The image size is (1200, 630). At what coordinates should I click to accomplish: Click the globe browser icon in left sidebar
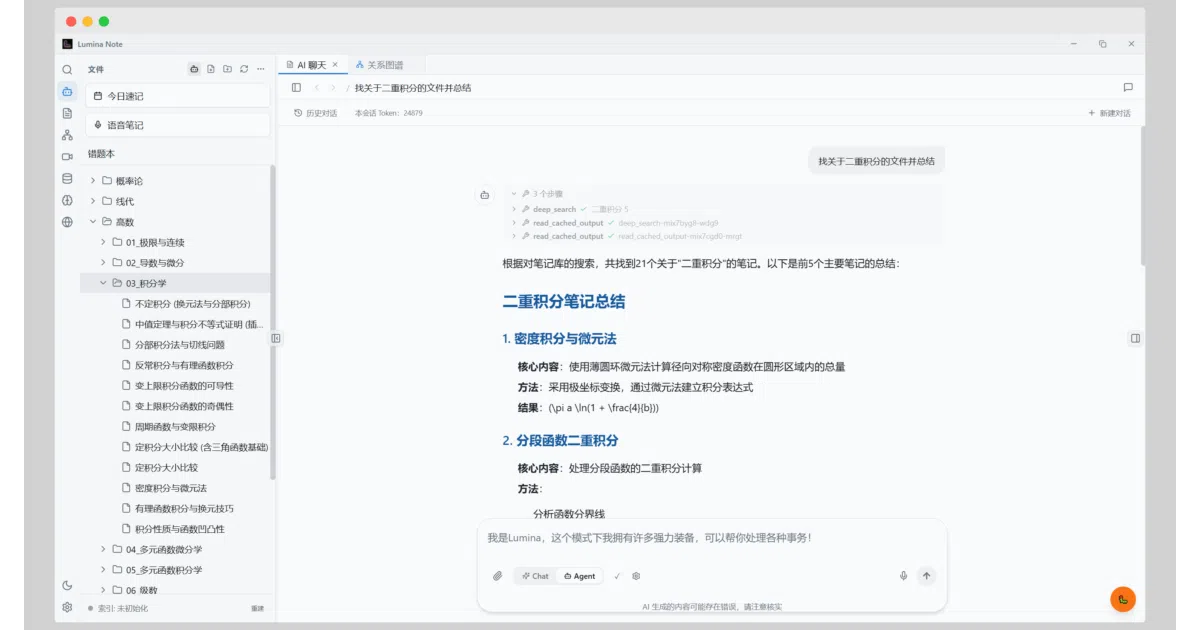click(67, 222)
